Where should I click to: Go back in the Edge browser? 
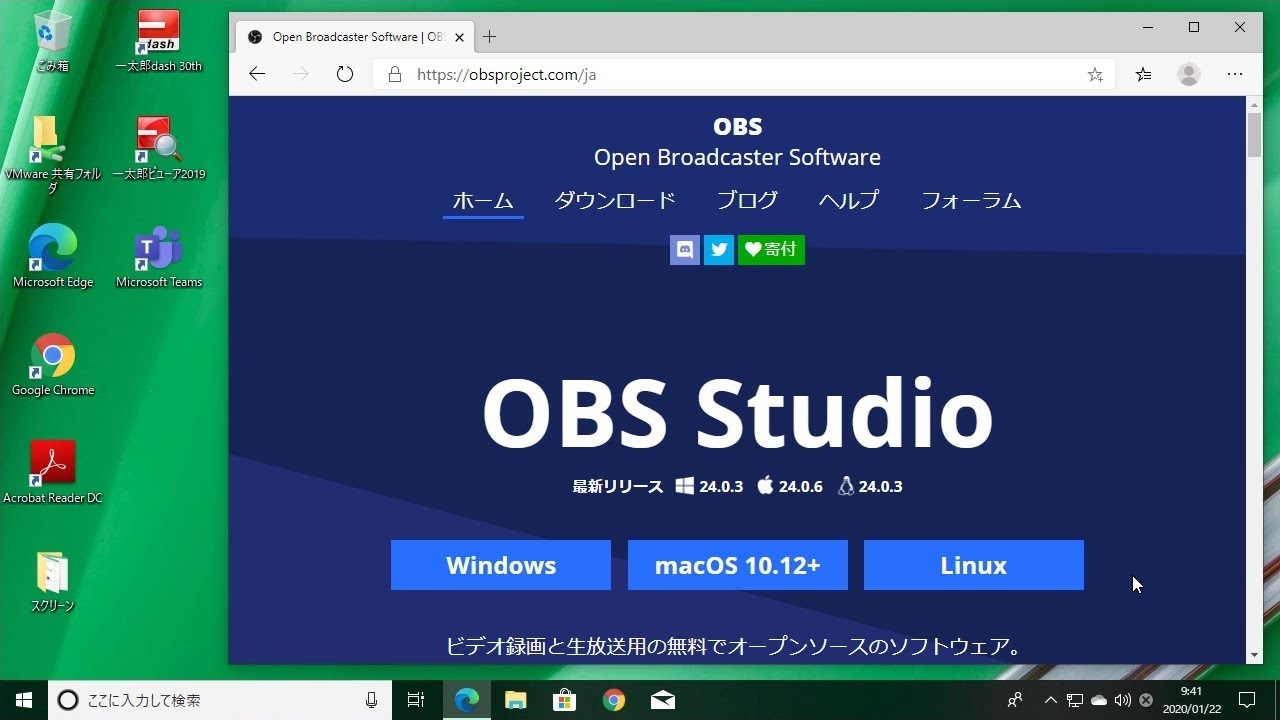[x=257, y=74]
